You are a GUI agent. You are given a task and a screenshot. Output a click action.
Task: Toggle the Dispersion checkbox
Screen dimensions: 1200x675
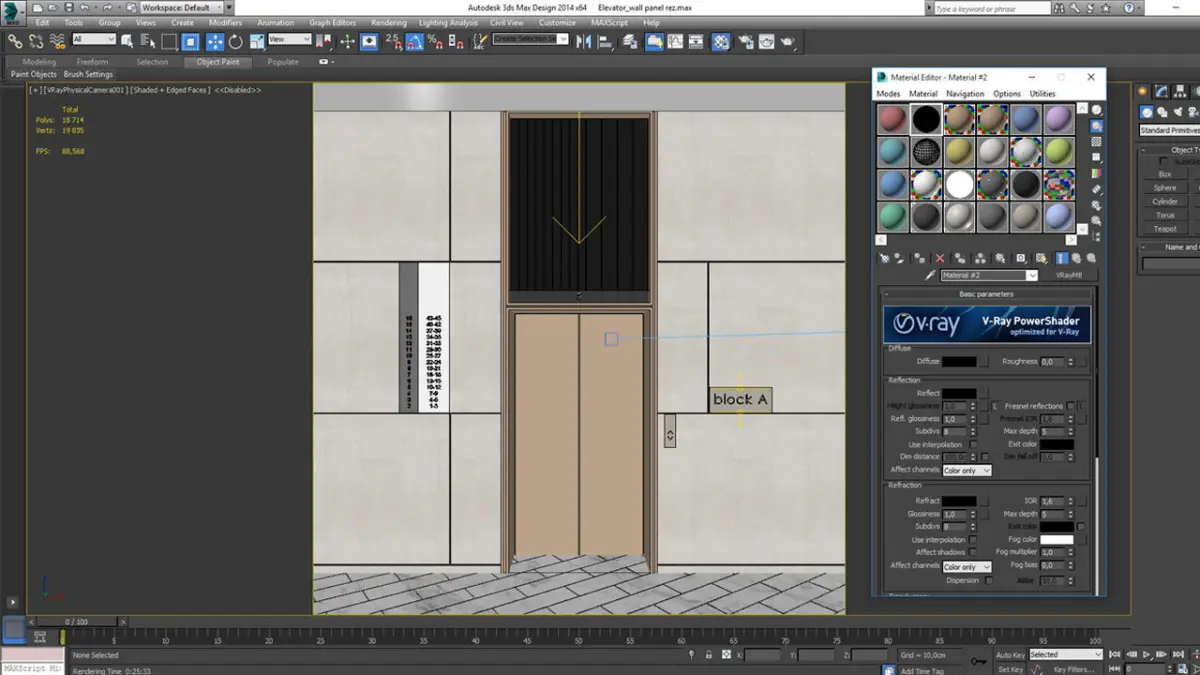pos(989,580)
